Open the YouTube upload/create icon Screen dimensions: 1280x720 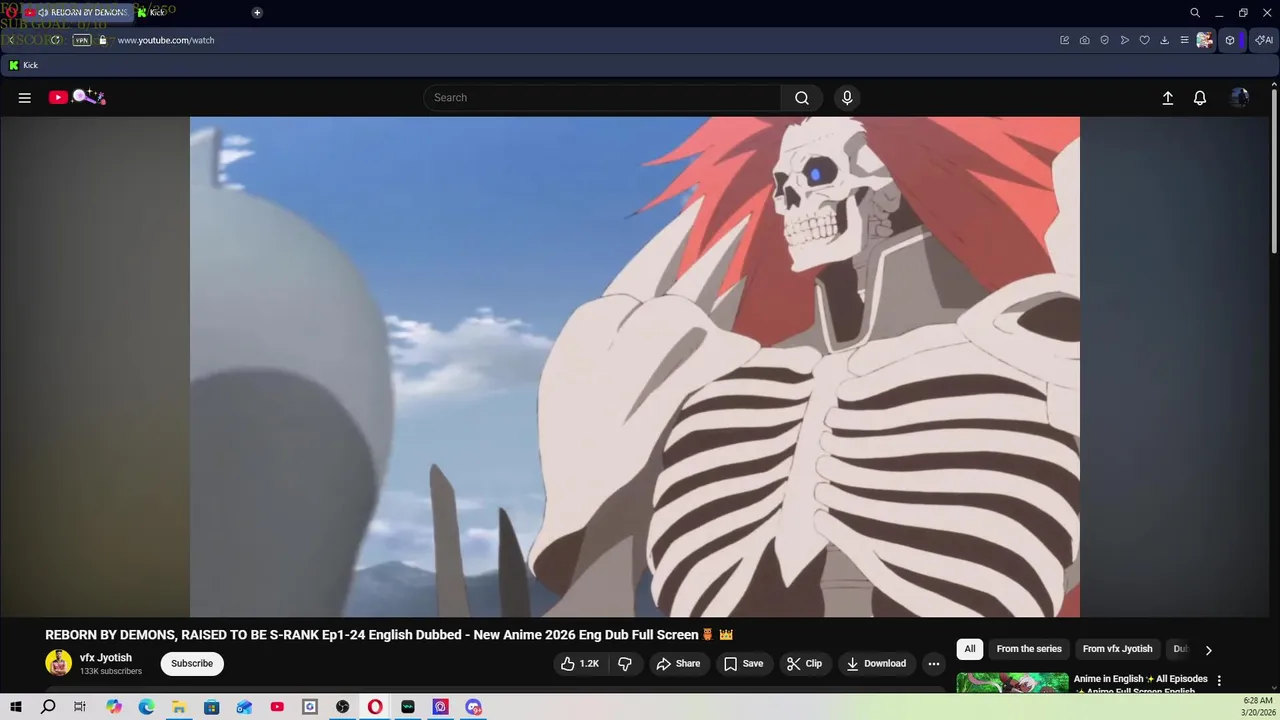[1167, 98]
